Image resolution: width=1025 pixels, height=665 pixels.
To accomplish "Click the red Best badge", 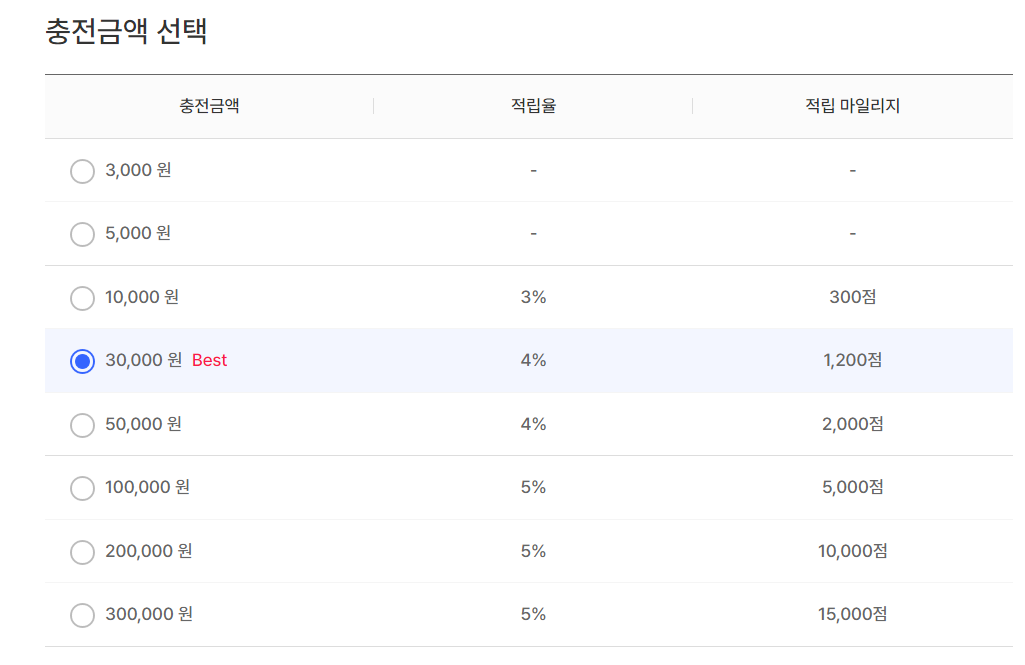I will click(x=209, y=360).
